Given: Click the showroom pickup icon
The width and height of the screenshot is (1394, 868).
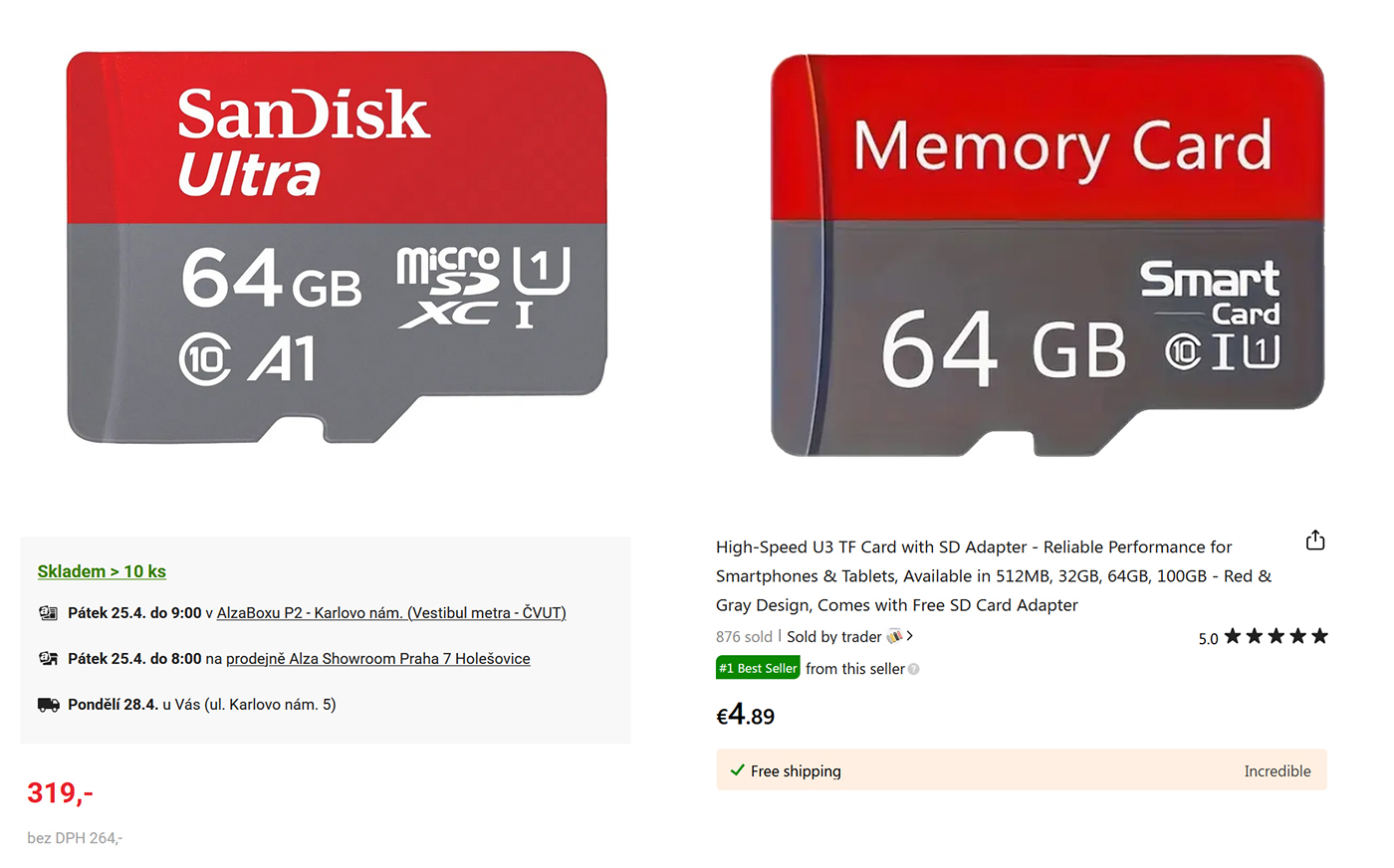Looking at the screenshot, I should pyautogui.click(x=48, y=659).
